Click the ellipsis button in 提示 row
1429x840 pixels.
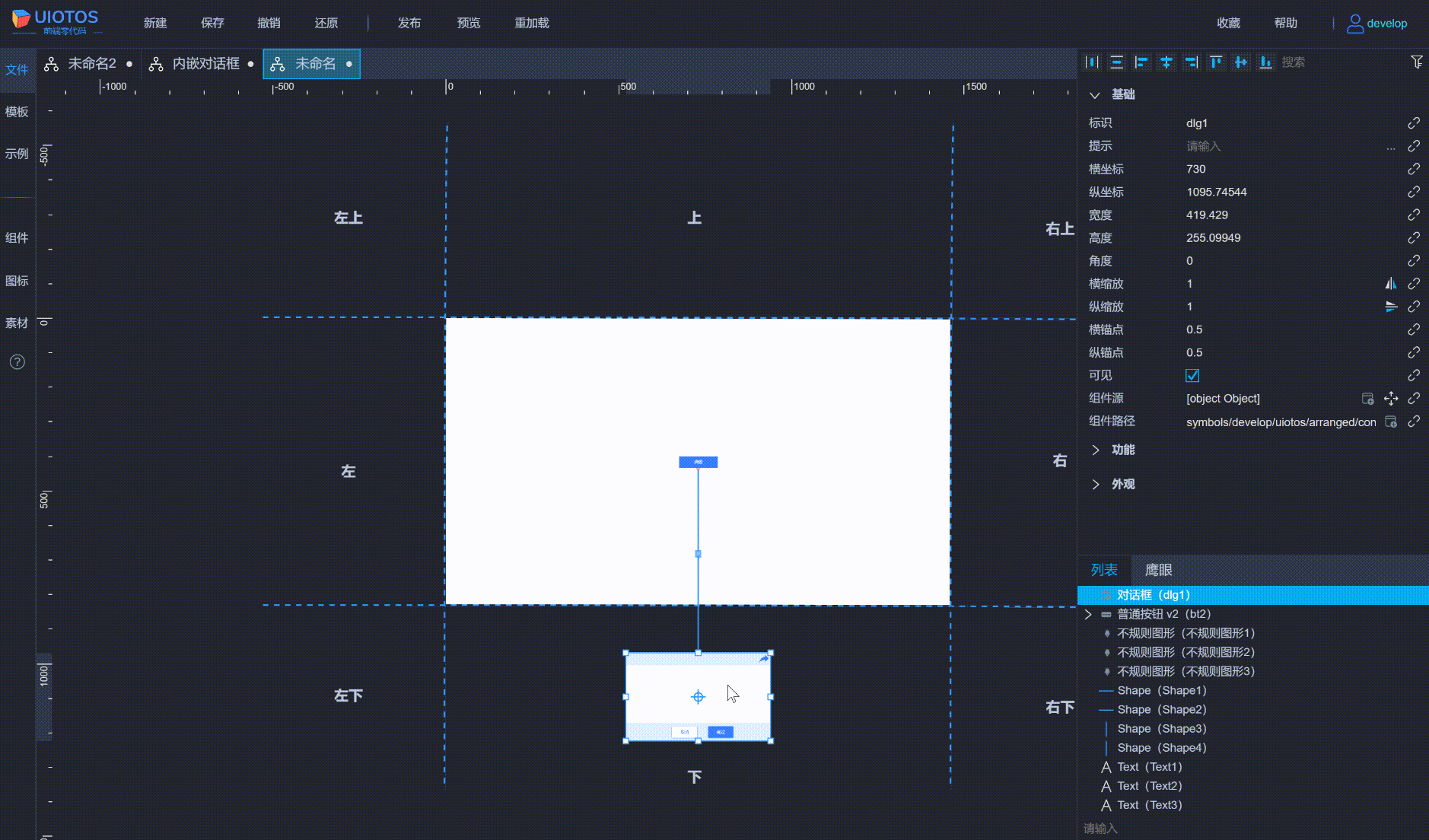coord(1391,147)
